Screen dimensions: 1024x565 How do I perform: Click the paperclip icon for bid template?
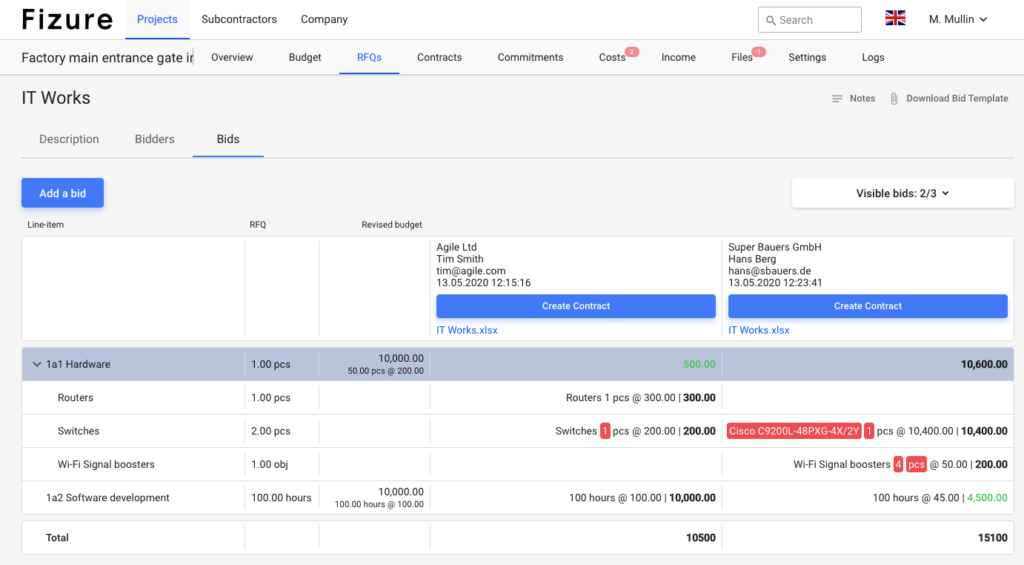tap(893, 99)
